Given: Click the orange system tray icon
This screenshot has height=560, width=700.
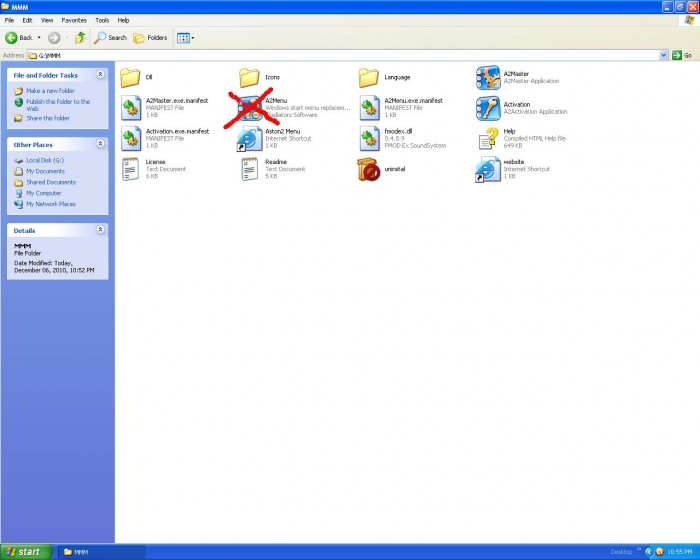Looking at the screenshot, I should tap(659, 552).
